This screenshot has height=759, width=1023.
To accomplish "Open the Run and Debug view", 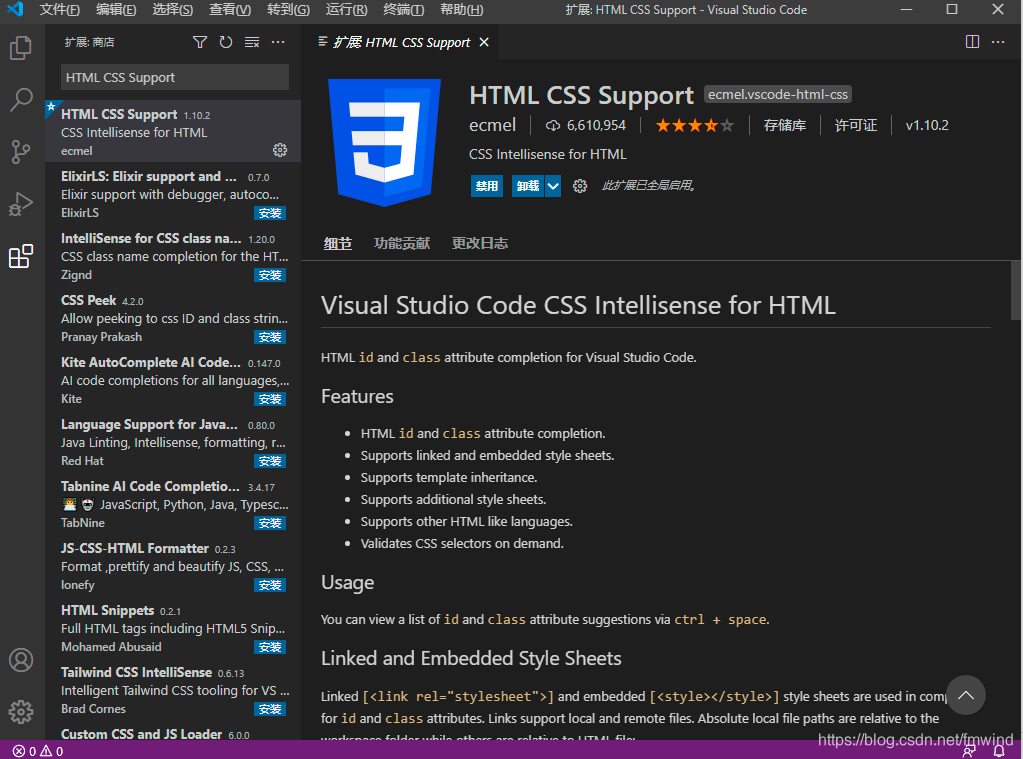I will [21, 204].
